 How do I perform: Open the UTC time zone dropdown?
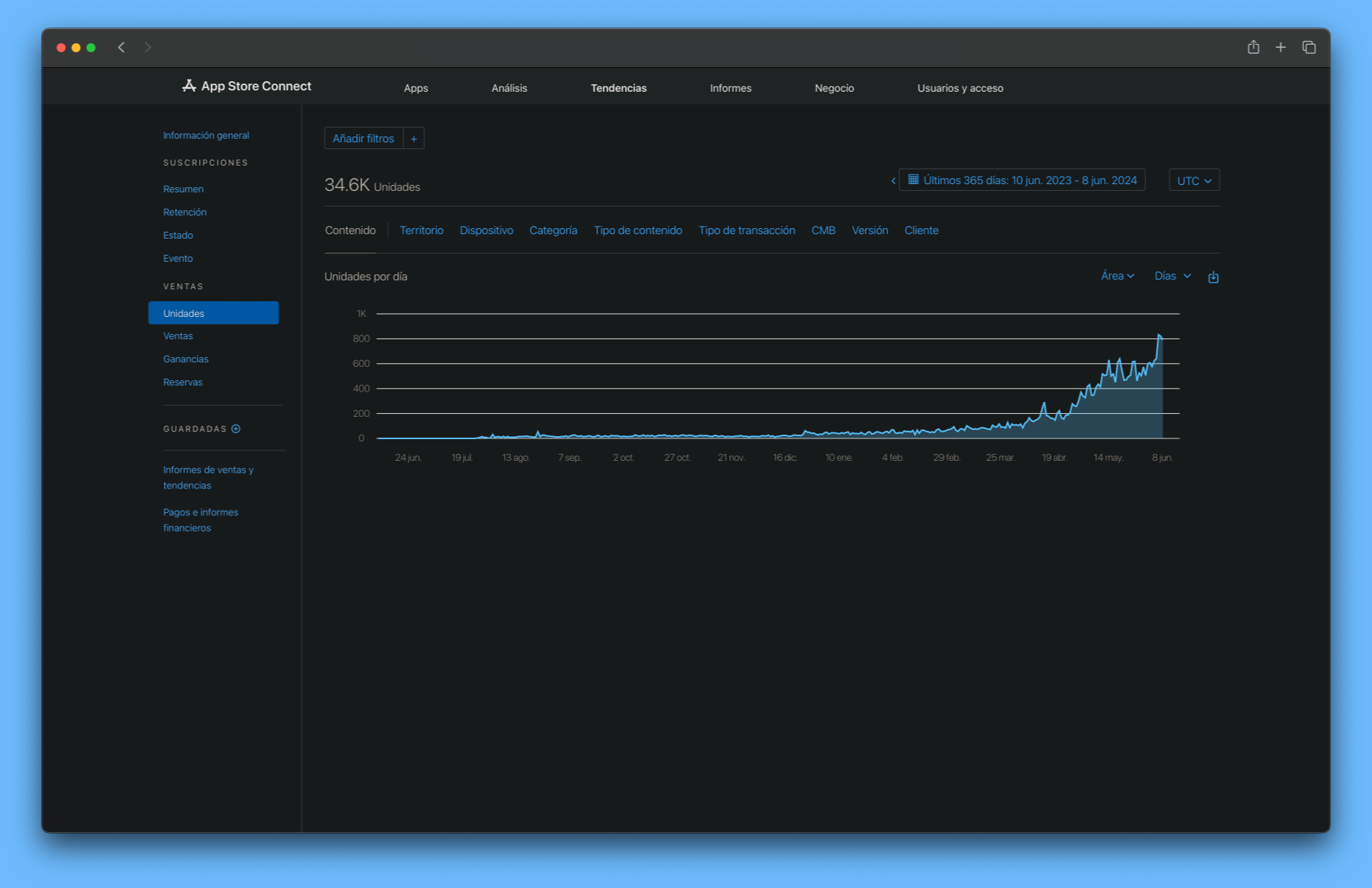[1194, 180]
